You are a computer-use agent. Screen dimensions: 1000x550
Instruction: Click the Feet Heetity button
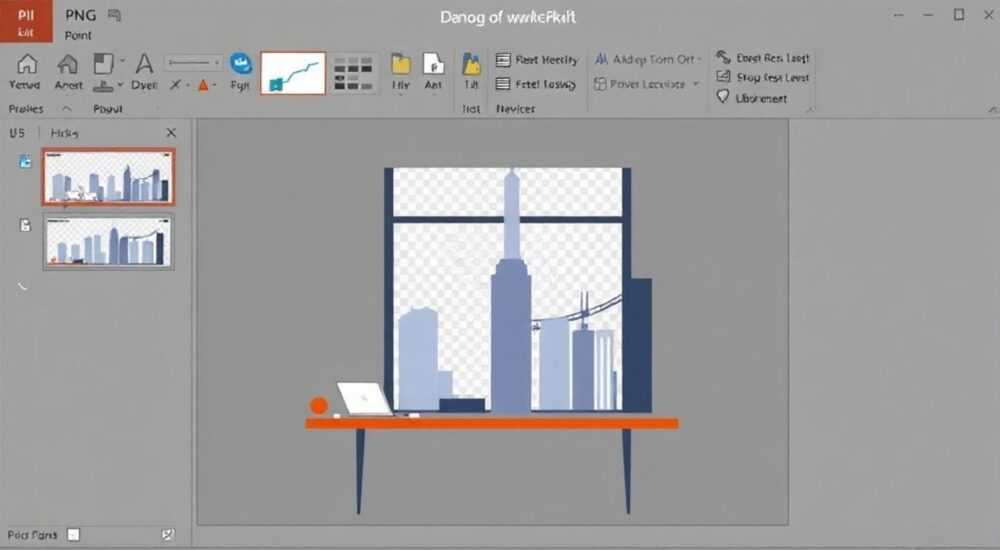point(537,60)
